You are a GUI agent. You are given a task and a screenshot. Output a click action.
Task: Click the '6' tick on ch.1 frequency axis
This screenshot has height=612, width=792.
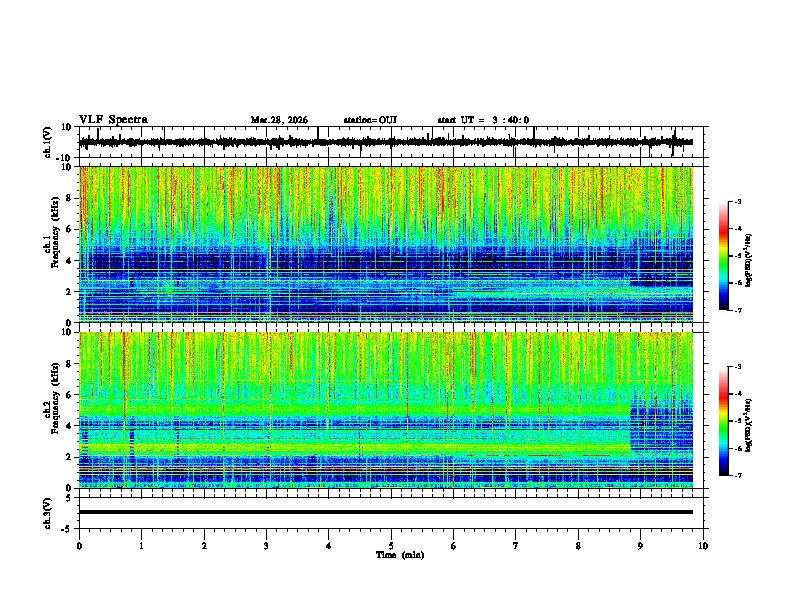(69, 230)
